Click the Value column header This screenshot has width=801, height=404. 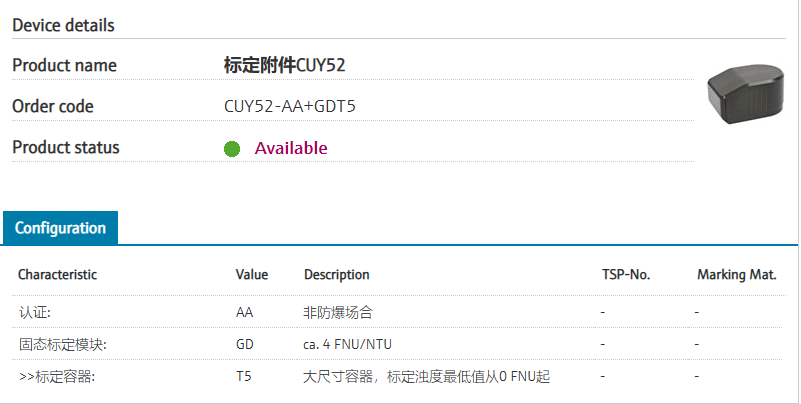pos(252,275)
